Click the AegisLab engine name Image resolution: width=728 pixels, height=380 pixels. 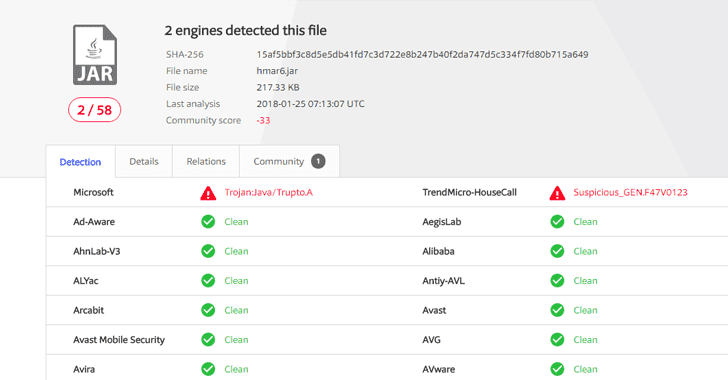pyautogui.click(x=442, y=222)
